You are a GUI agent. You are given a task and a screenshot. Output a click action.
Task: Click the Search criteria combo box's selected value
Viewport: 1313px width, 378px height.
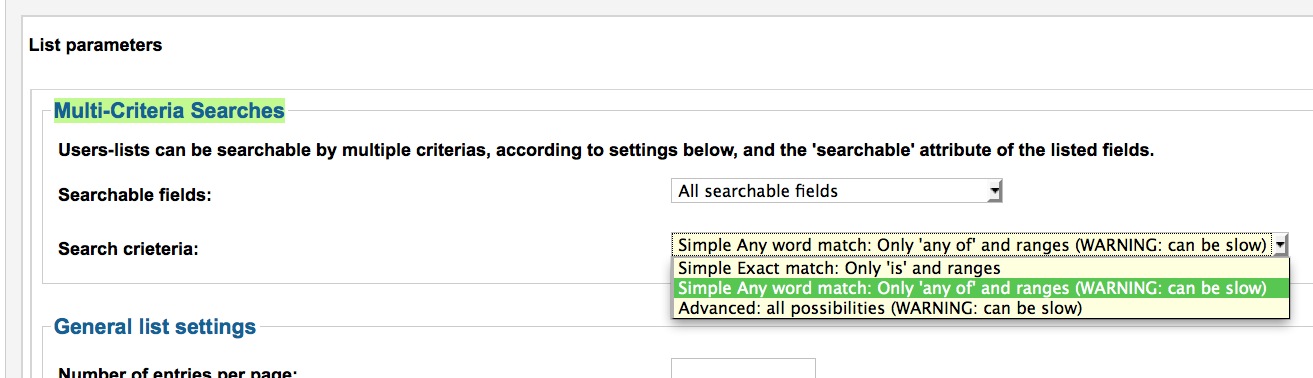[972, 245]
